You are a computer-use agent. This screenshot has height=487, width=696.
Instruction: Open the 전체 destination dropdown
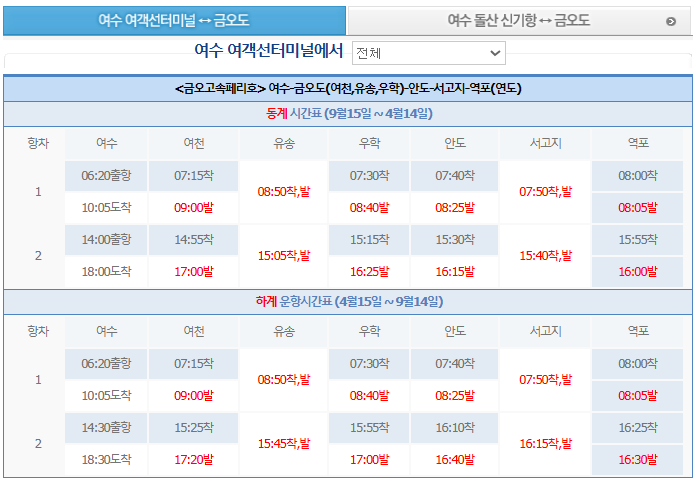[x=428, y=52]
